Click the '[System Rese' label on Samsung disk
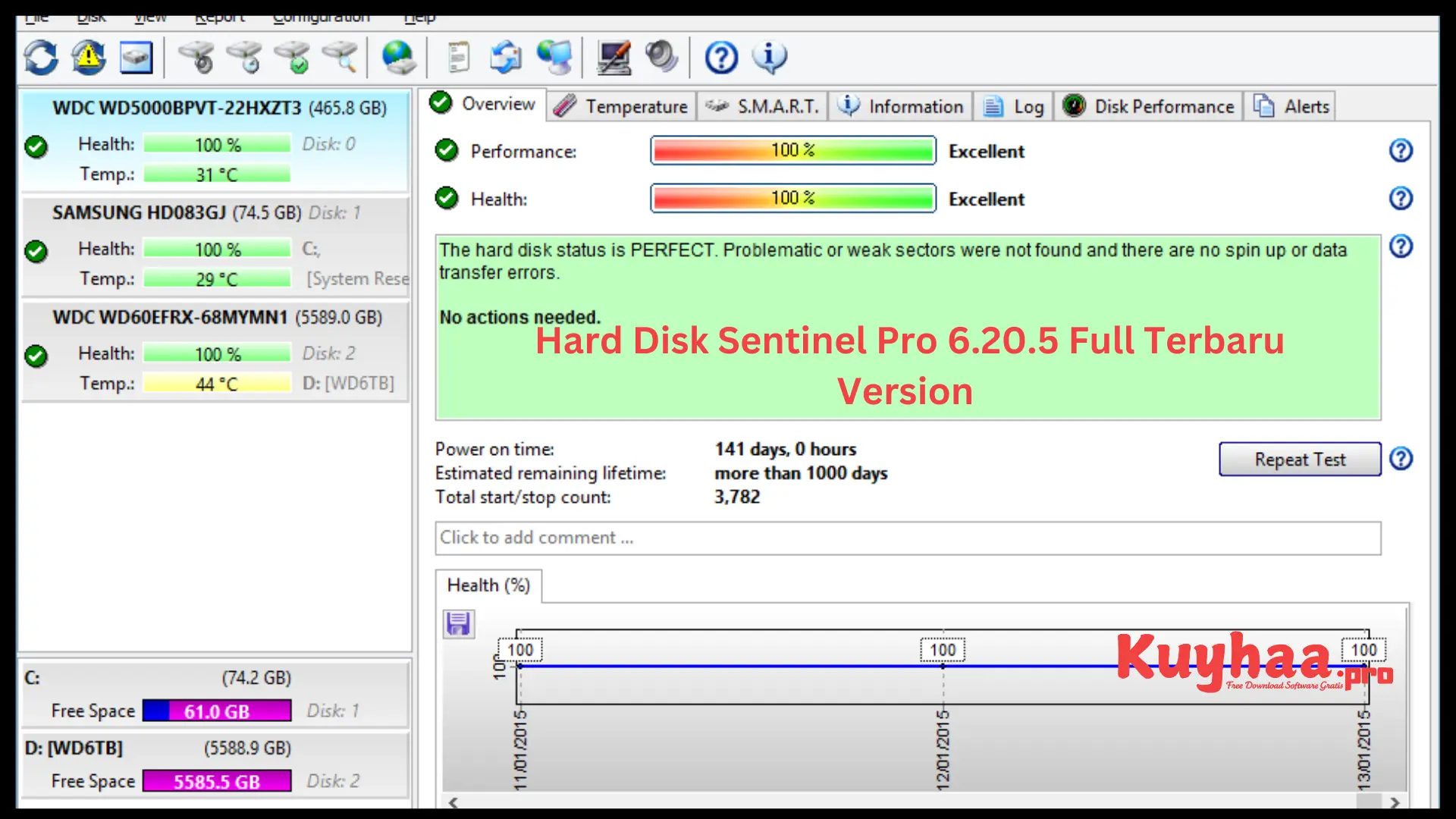 pos(357,279)
